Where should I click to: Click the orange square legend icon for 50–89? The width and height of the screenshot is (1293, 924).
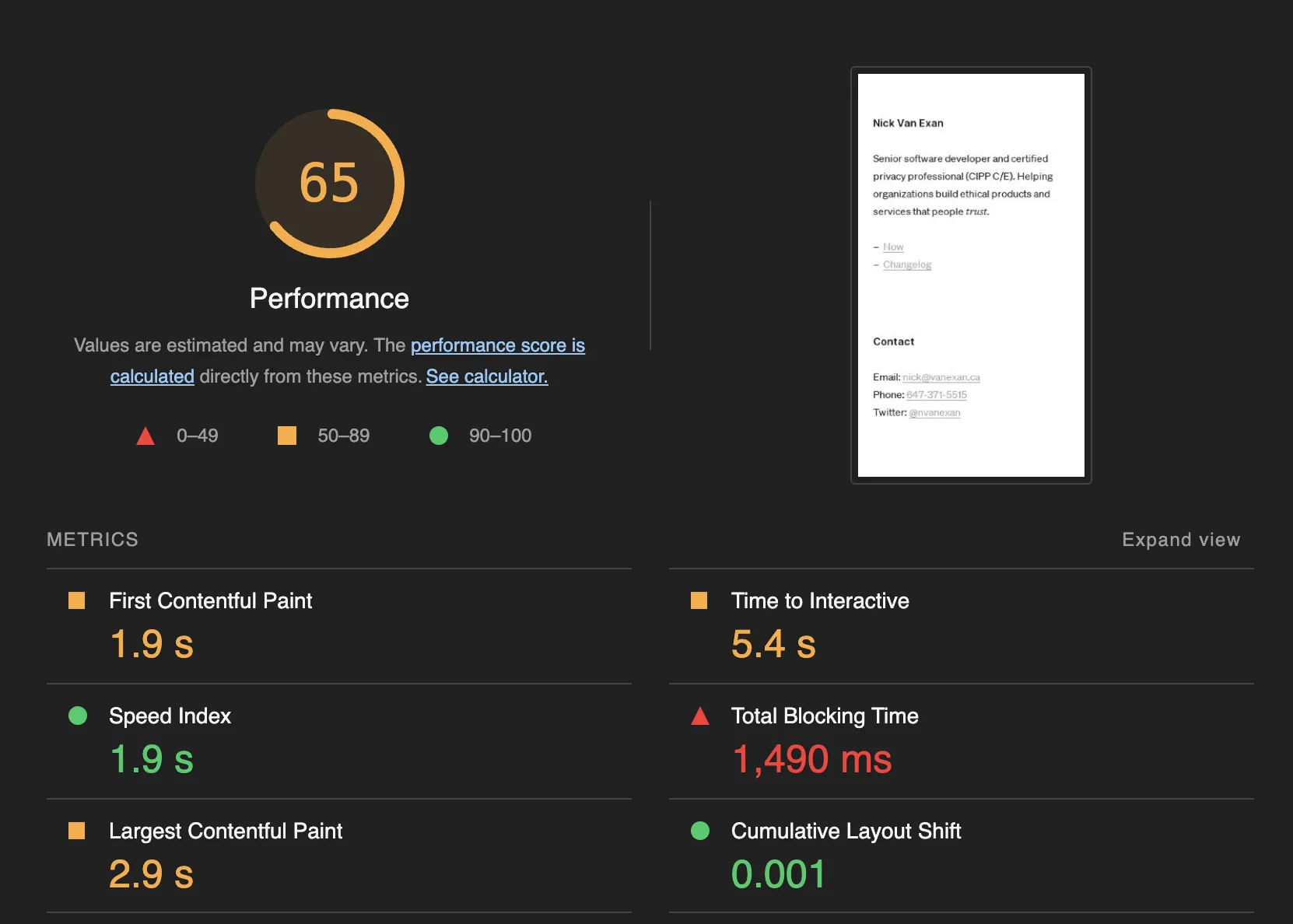pos(287,436)
